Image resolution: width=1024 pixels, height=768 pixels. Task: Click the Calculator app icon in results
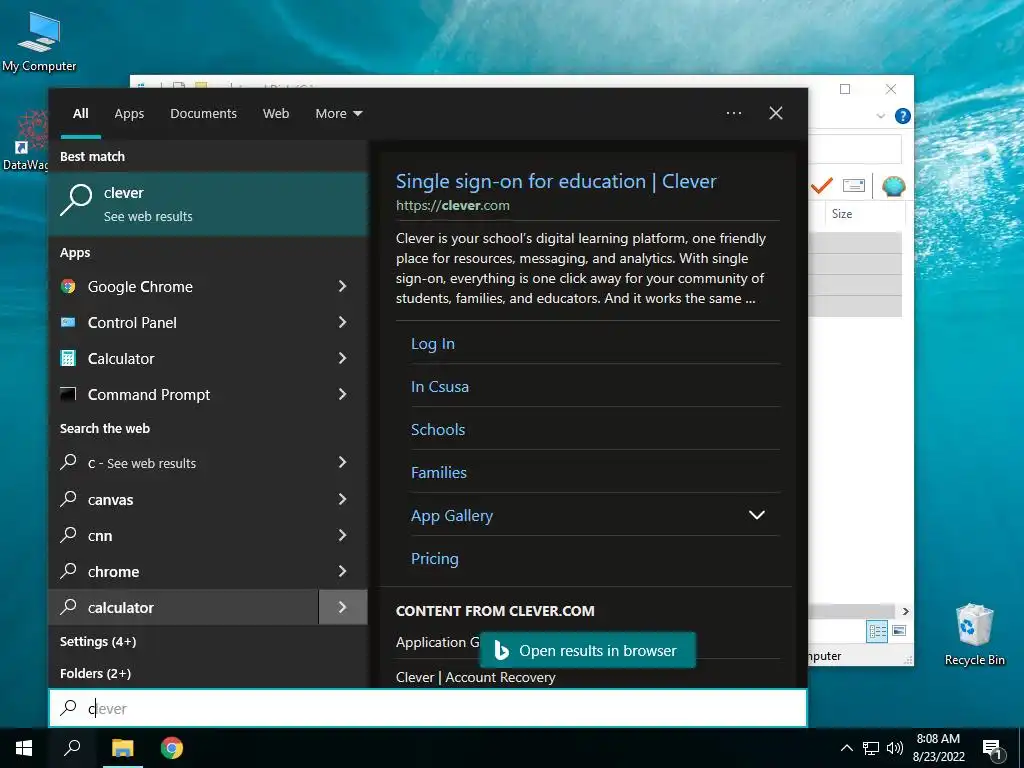(x=68, y=358)
